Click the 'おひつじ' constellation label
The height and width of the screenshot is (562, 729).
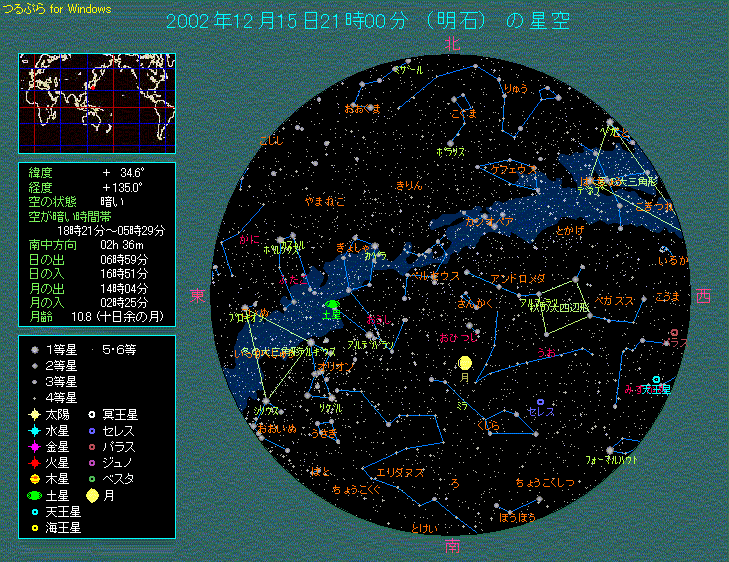click(458, 337)
